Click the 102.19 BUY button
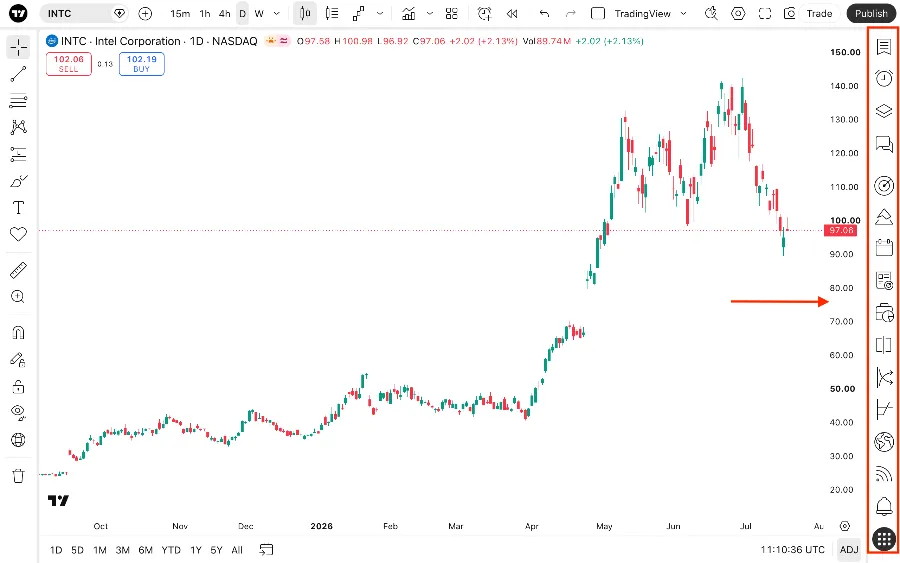This screenshot has height=563, width=900. tap(142, 64)
